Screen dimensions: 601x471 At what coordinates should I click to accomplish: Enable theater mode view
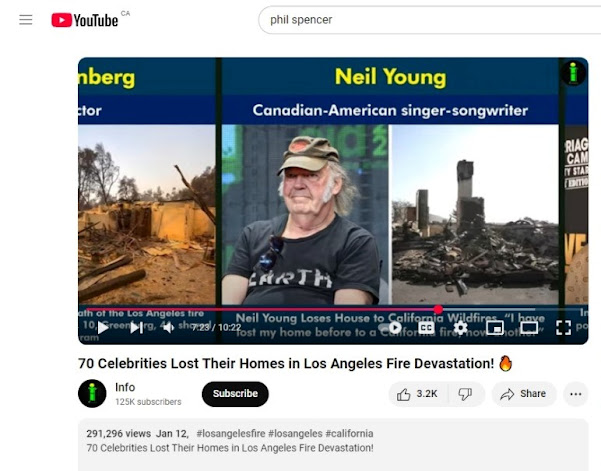529,328
